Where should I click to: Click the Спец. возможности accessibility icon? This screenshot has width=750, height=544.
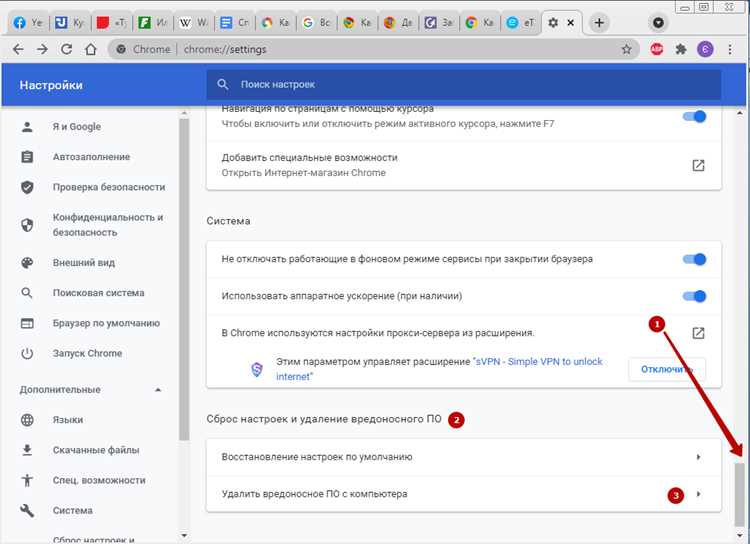[x=27, y=480]
